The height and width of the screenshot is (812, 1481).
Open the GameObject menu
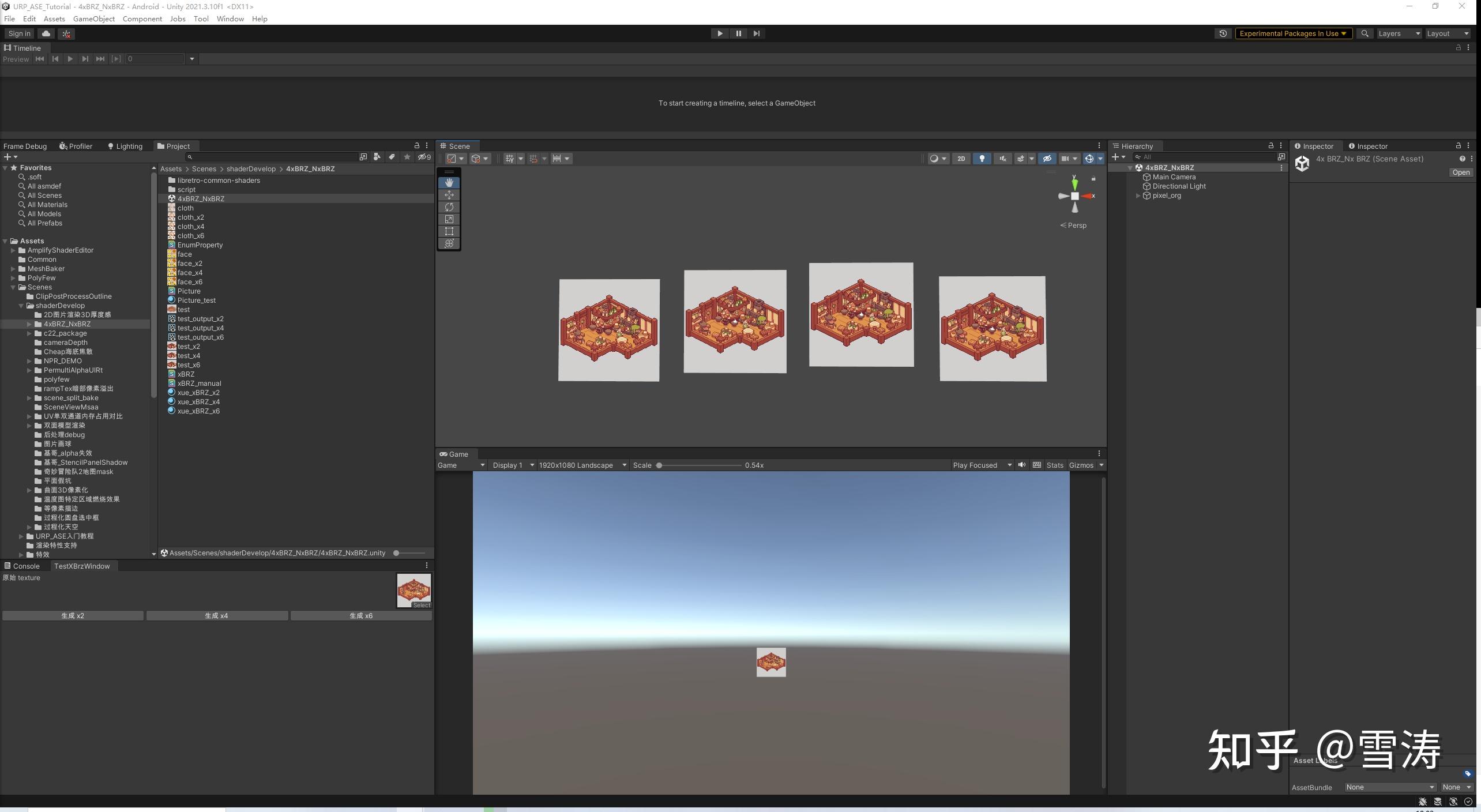(94, 18)
